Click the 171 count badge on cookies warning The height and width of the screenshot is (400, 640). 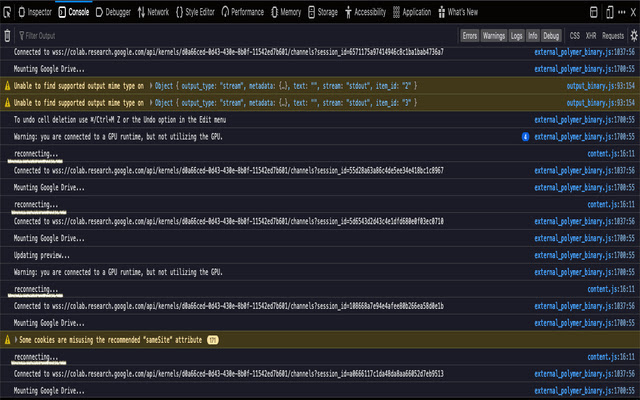coord(213,340)
